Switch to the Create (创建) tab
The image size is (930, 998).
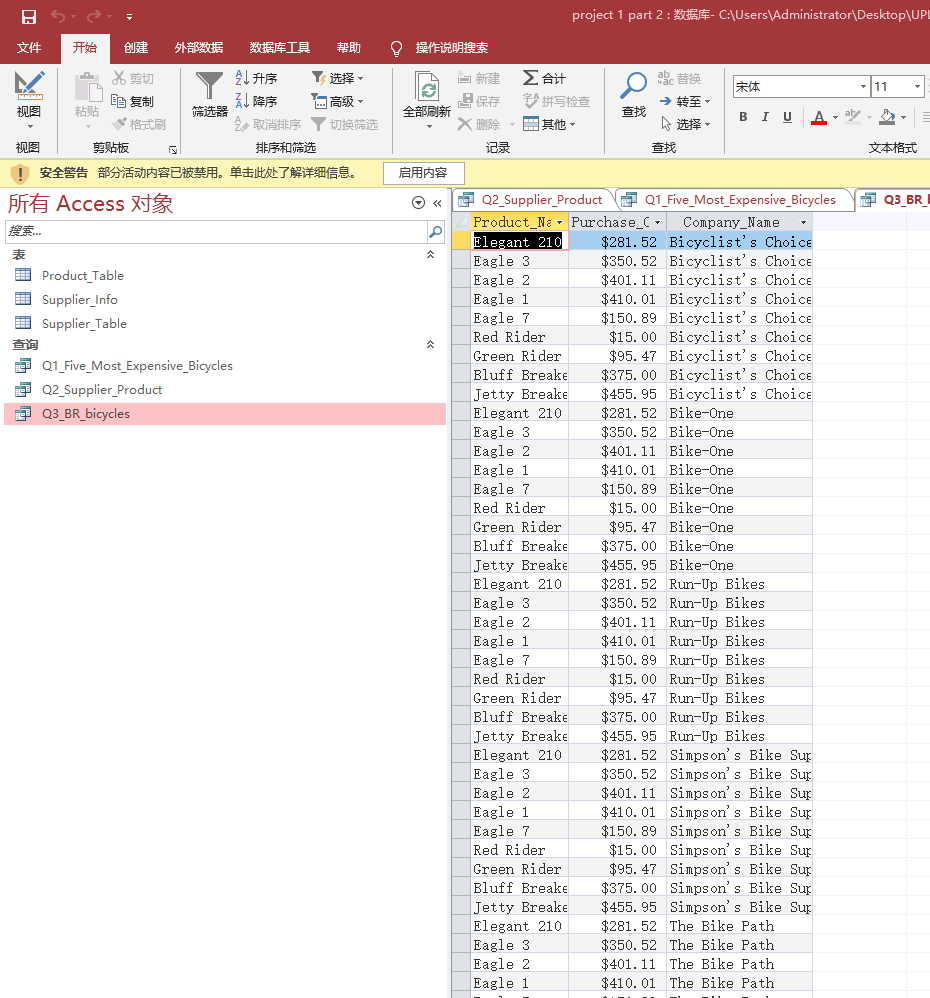[x=136, y=48]
